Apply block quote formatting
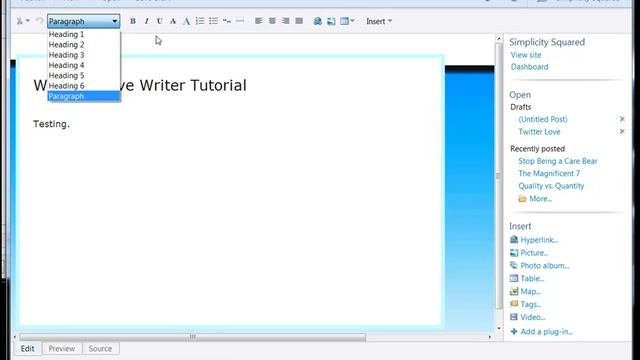Screen dimensions: 640x360 coord(227,21)
